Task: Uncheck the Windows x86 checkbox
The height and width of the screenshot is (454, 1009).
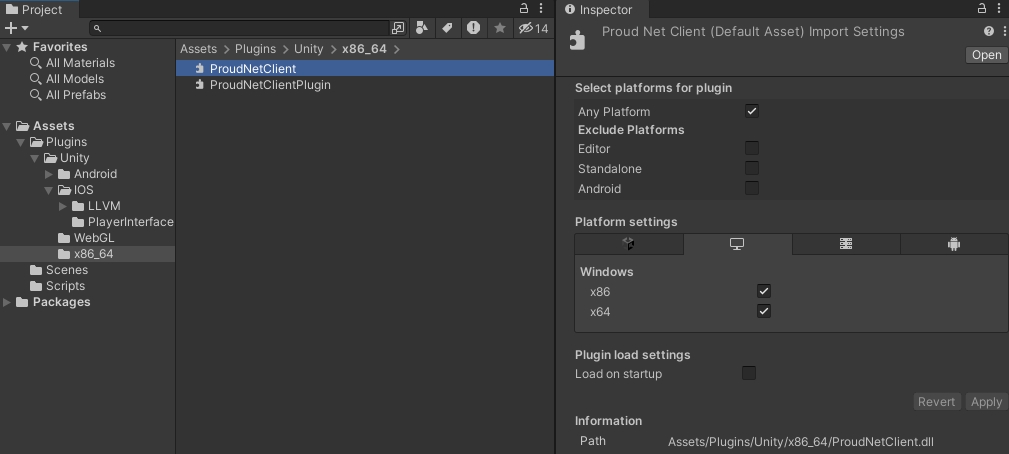Action: (x=764, y=291)
